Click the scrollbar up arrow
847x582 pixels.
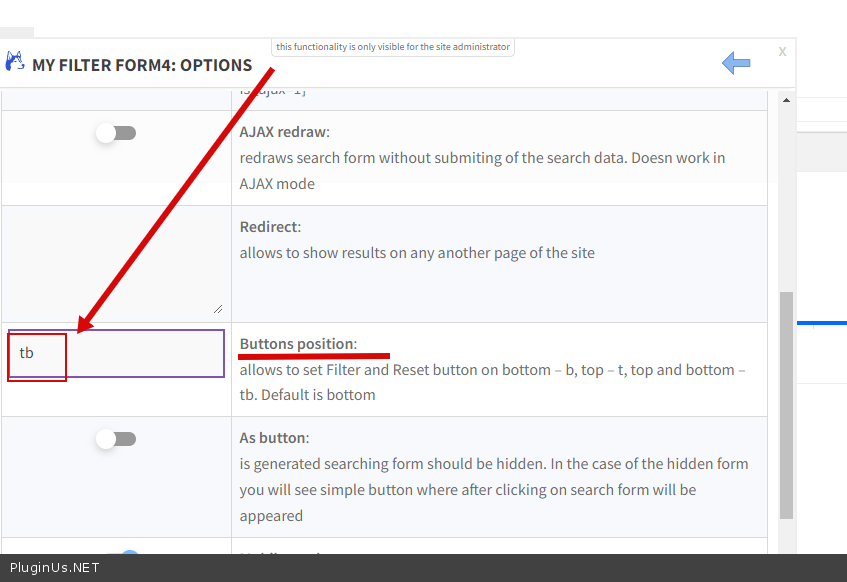(x=786, y=100)
